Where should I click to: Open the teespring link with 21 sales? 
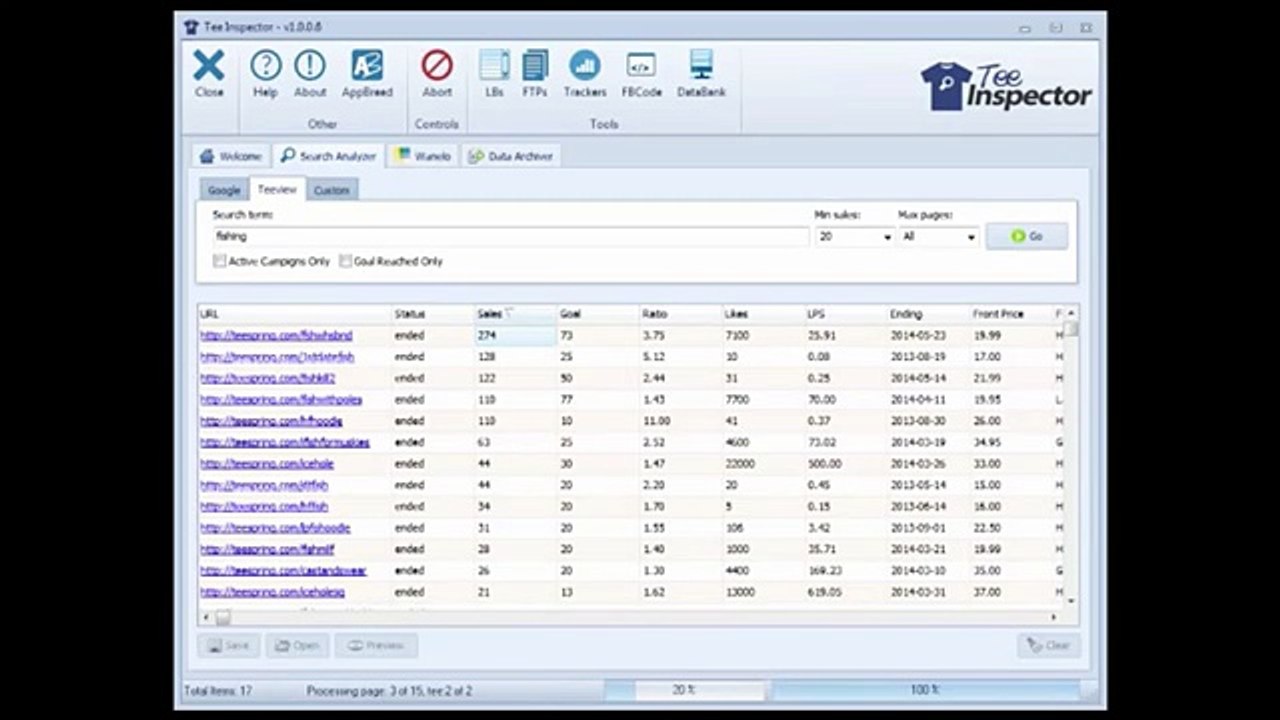[272, 593]
